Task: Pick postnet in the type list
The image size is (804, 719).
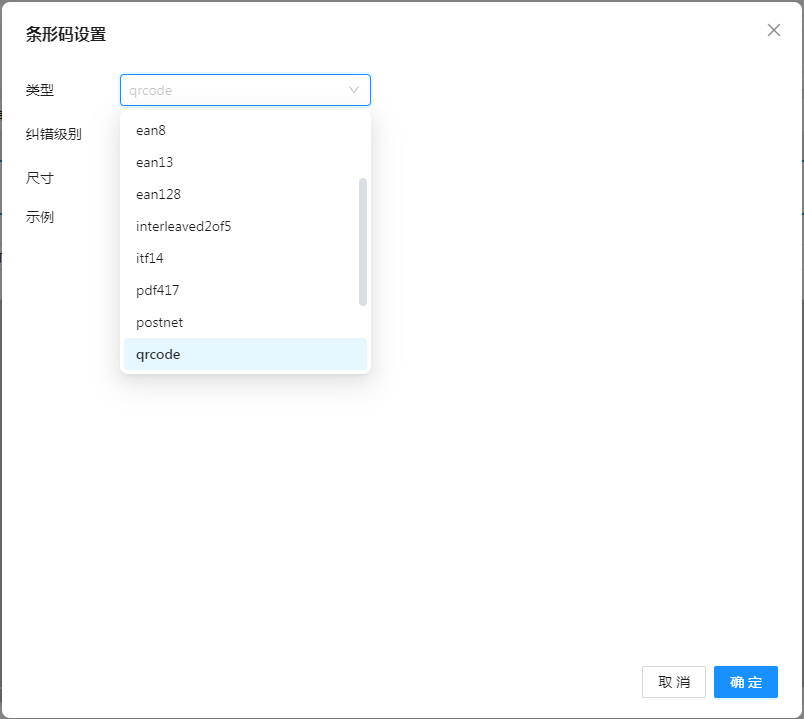Action: tap(160, 322)
